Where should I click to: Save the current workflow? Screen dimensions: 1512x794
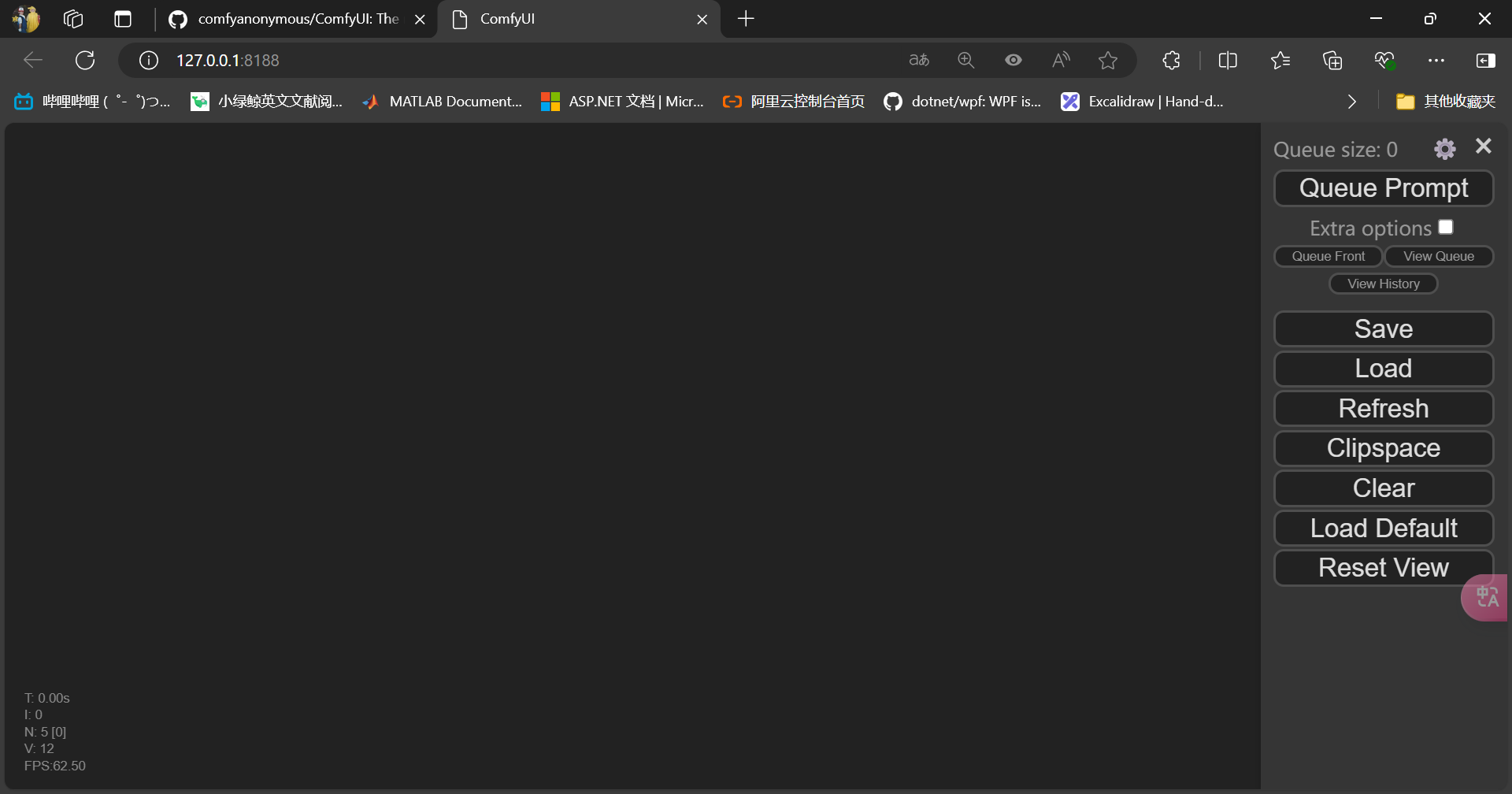pyautogui.click(x=1384, y=328)
